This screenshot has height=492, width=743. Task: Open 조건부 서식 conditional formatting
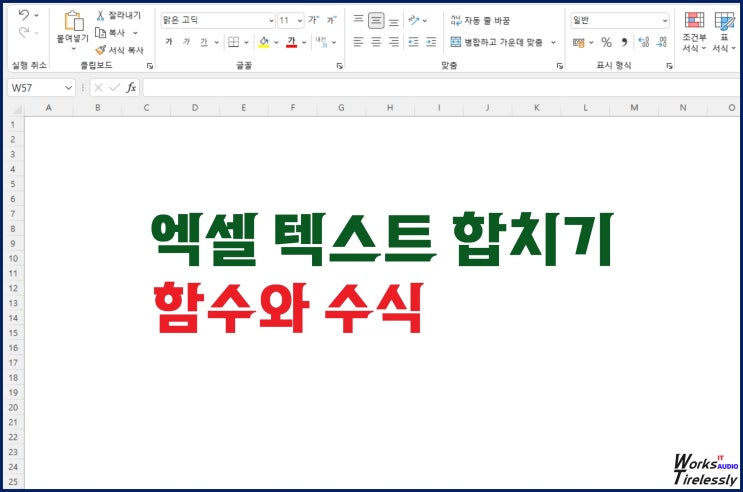tap(694, 32)
